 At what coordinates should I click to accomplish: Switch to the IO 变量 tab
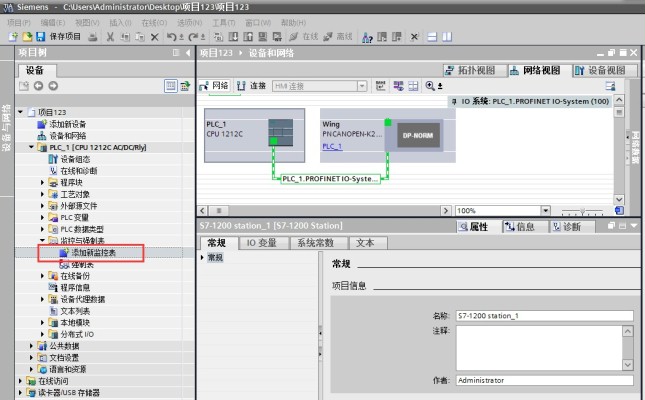[261, 243]
